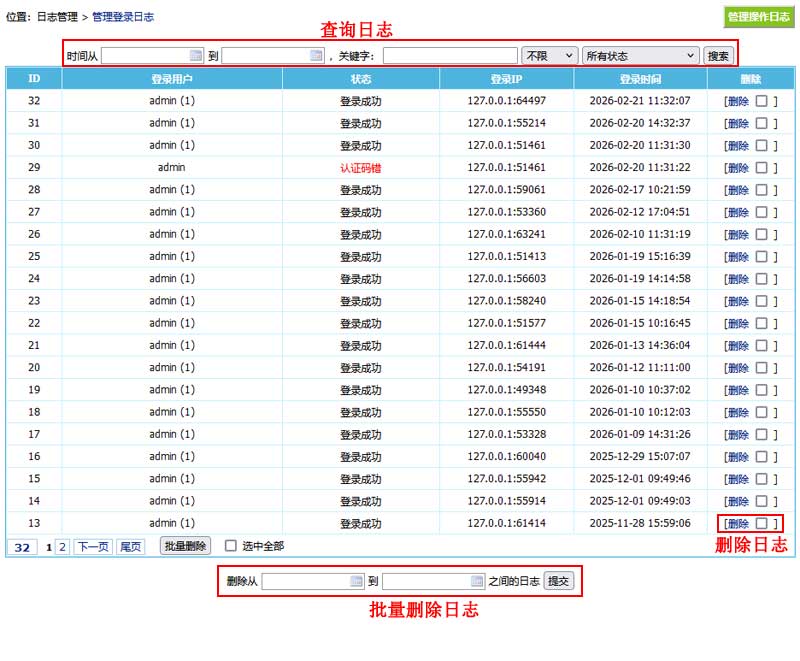Click 删除 link for log ID 13
This screenshot has height=661, width=800.
738,523
